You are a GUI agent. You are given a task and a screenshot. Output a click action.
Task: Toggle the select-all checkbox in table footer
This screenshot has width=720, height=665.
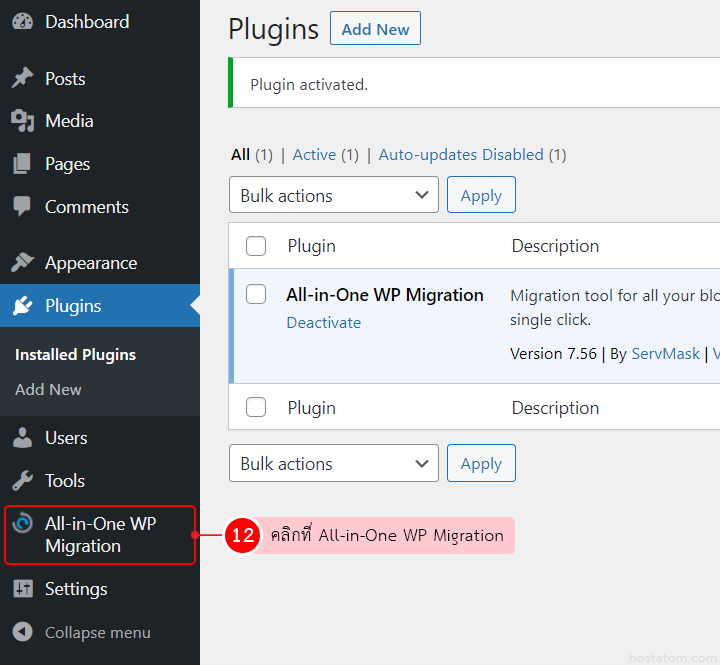point(256,408)
